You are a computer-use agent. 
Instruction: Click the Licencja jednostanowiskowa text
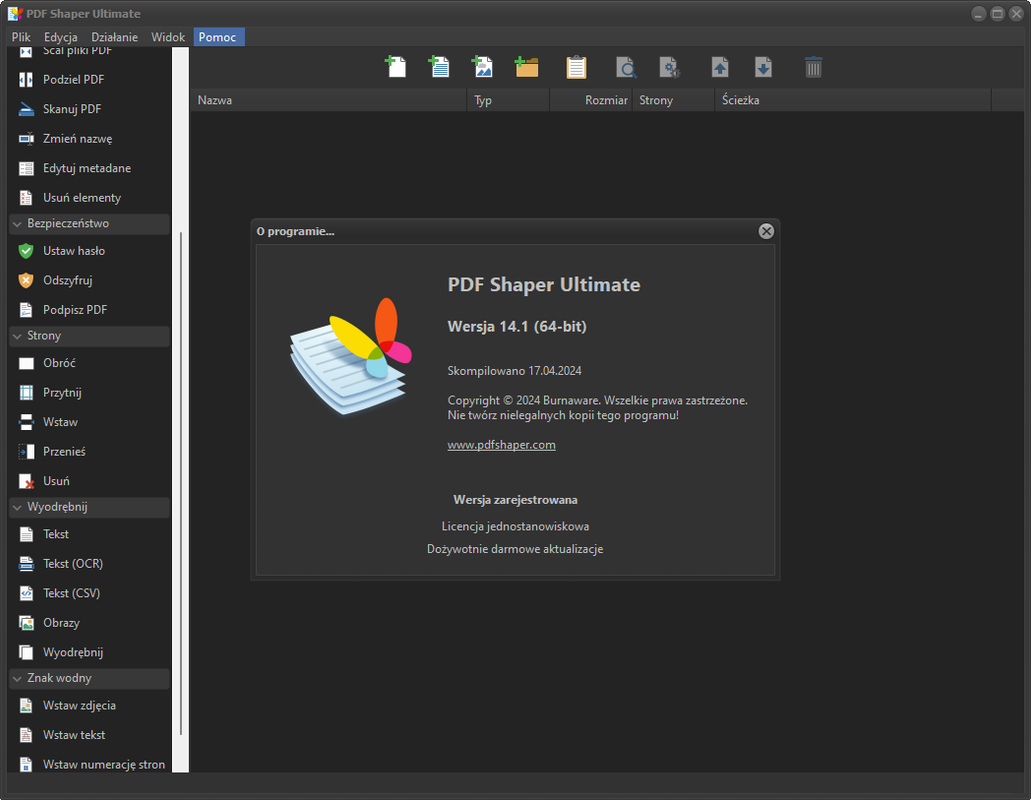(x=516, y=527)
